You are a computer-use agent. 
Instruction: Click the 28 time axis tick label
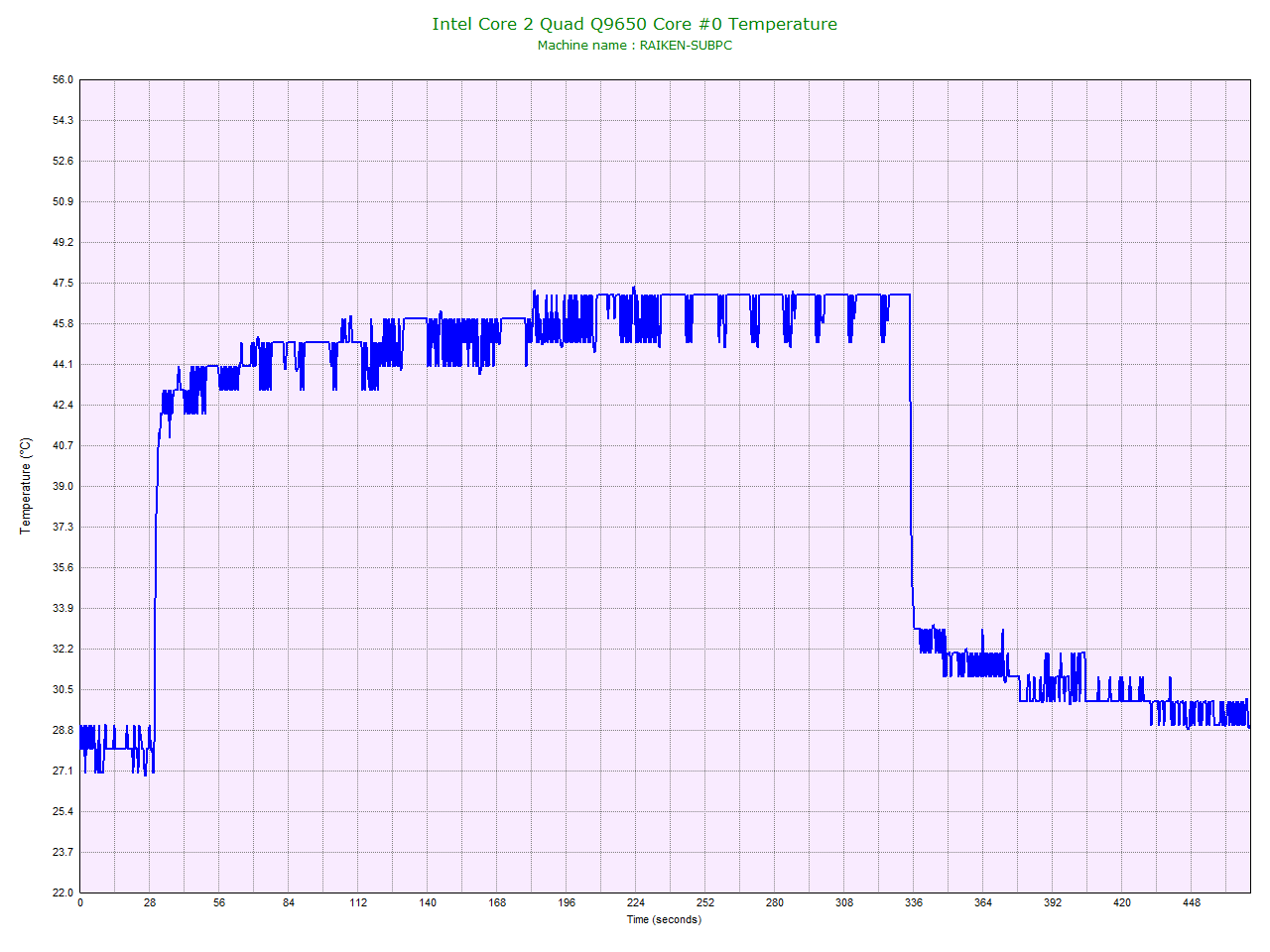point(150,902)
